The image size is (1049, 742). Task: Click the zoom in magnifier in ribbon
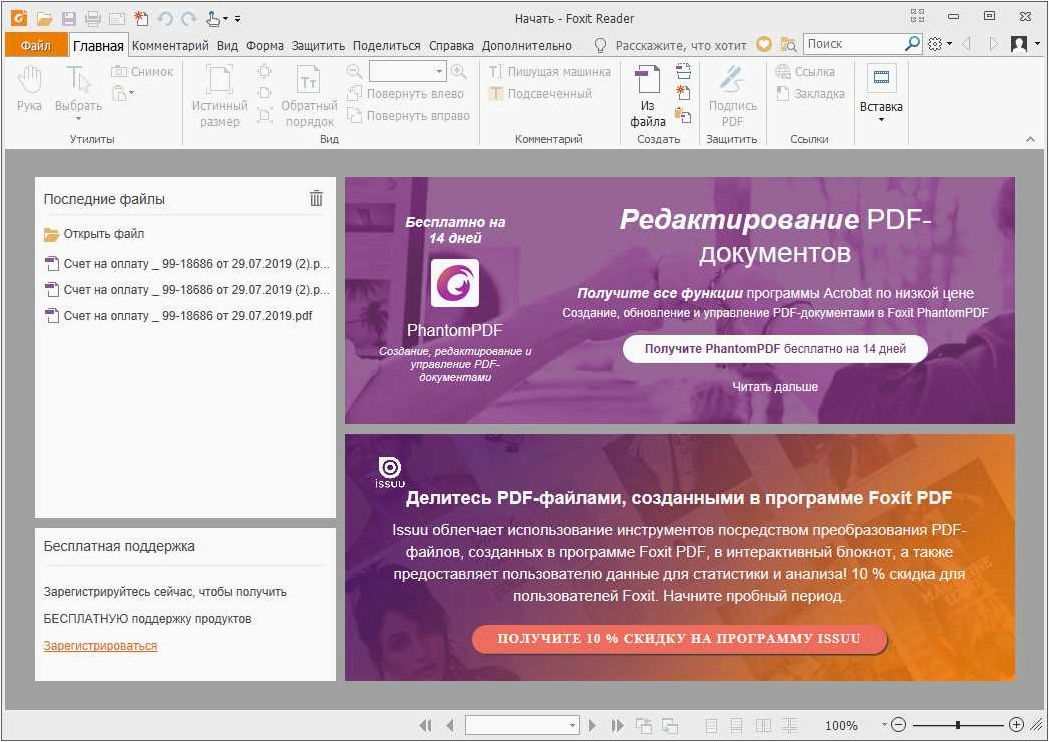pyautogui.click(x=459, y=71)
